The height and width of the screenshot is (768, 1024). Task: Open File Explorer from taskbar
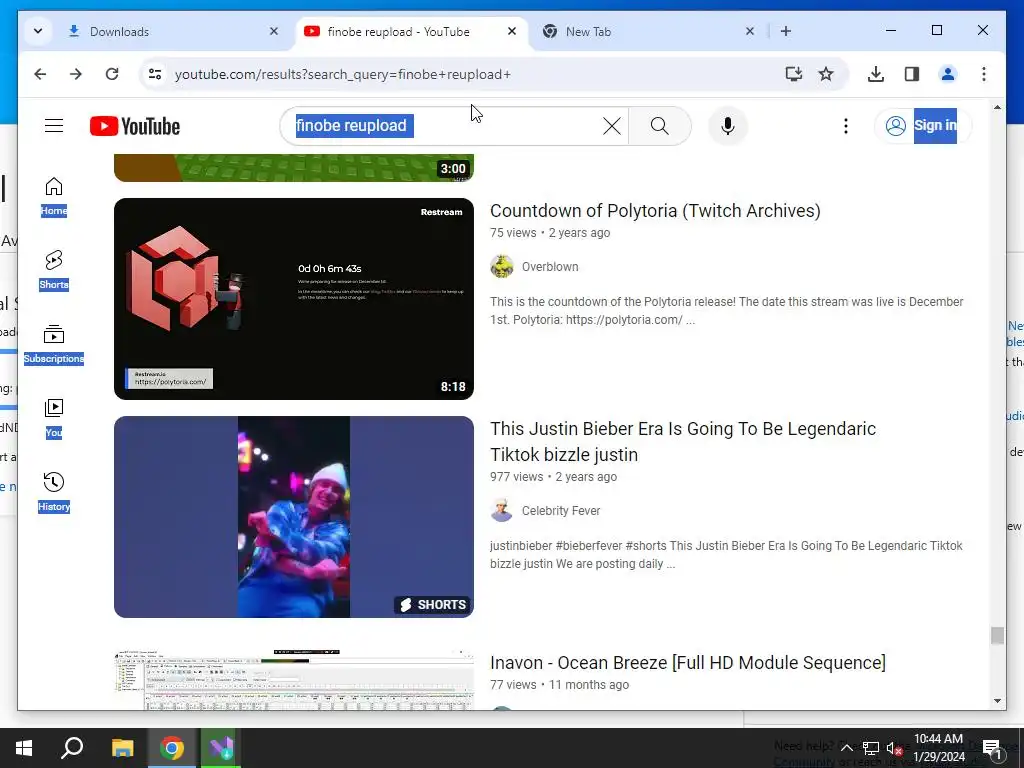point(122,748)
